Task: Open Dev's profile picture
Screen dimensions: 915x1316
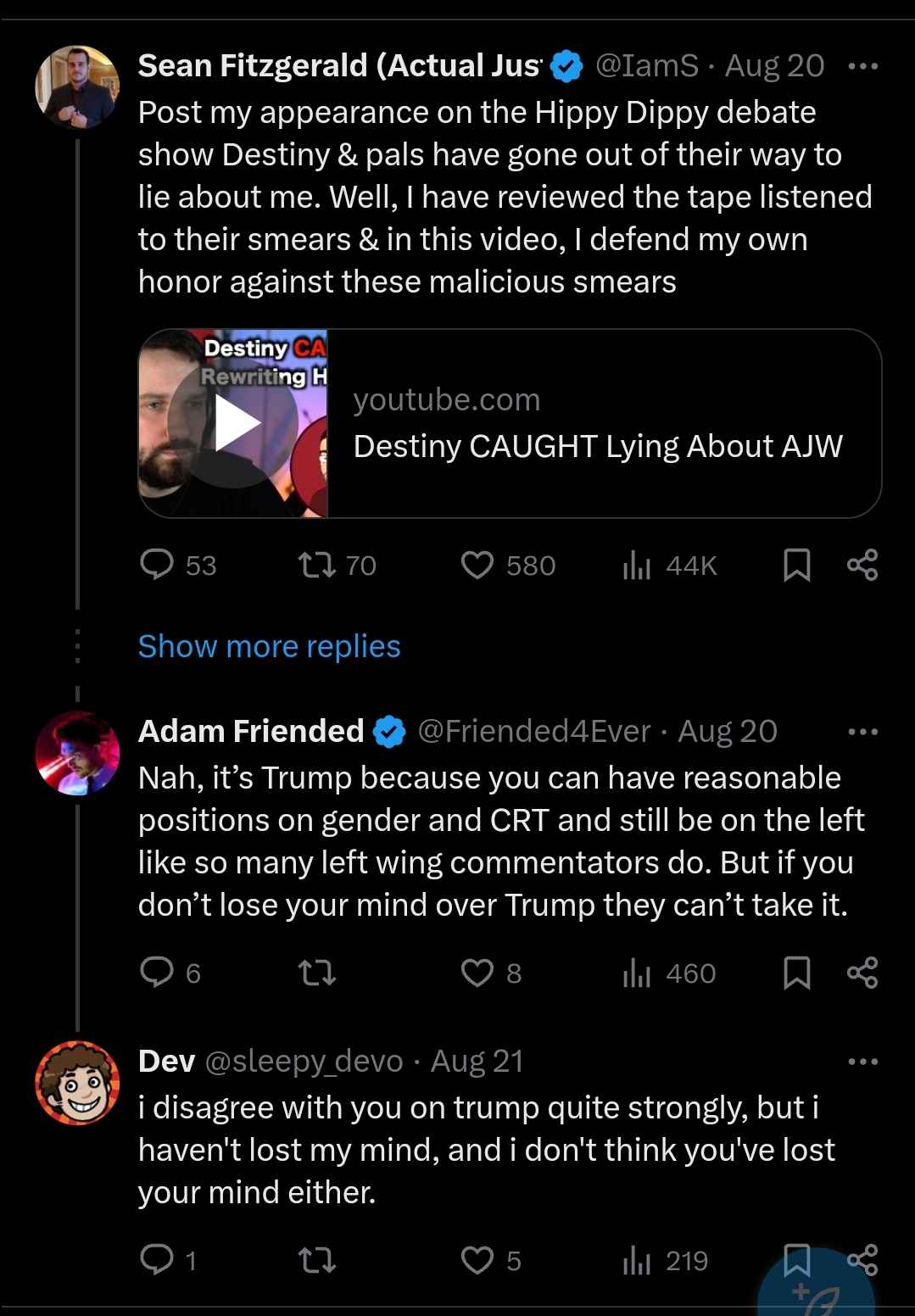Action: (x=77, y=1083)
